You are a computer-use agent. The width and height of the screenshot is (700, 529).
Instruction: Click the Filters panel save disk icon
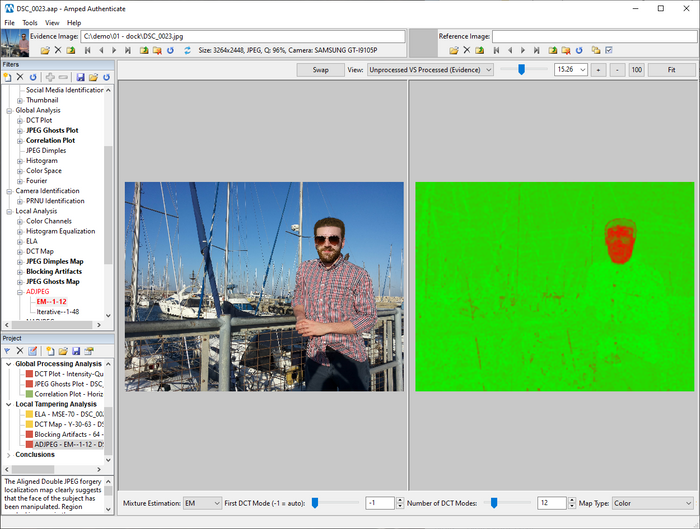[x=80, y=77]
